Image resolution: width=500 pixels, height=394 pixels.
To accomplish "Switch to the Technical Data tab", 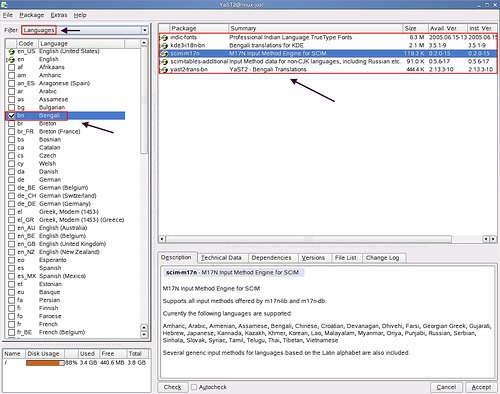I will [x=223, y=258].
